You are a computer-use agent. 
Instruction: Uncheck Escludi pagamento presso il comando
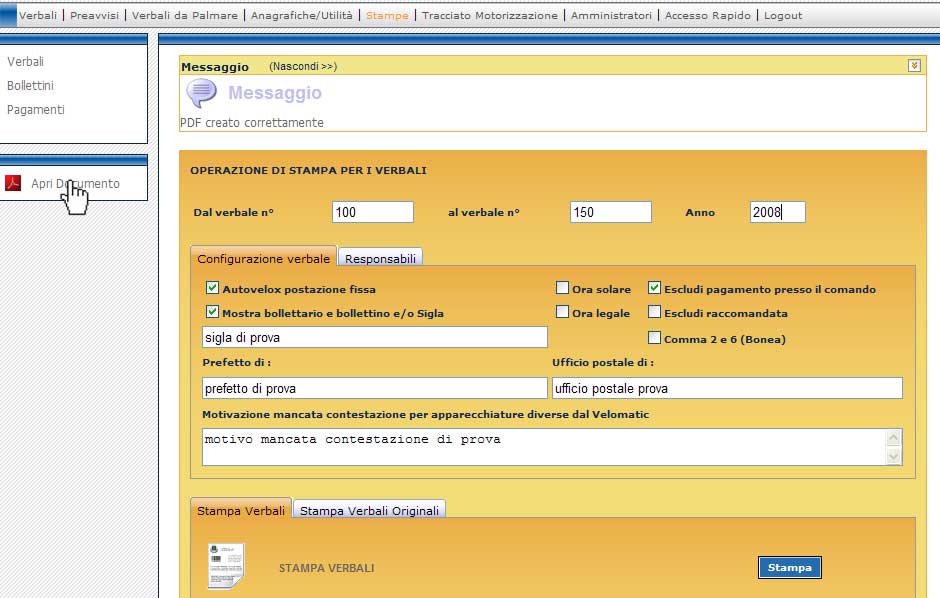(655, 288)
